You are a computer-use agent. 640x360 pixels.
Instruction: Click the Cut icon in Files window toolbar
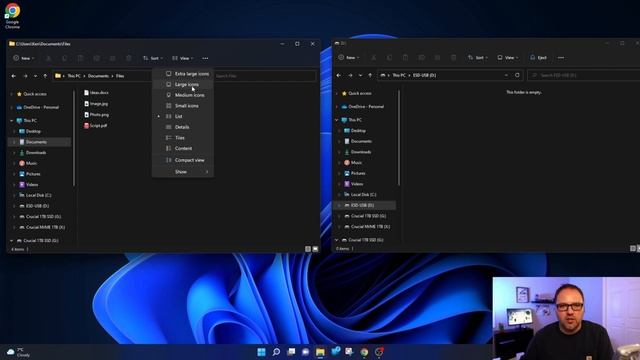coord(48,58)
